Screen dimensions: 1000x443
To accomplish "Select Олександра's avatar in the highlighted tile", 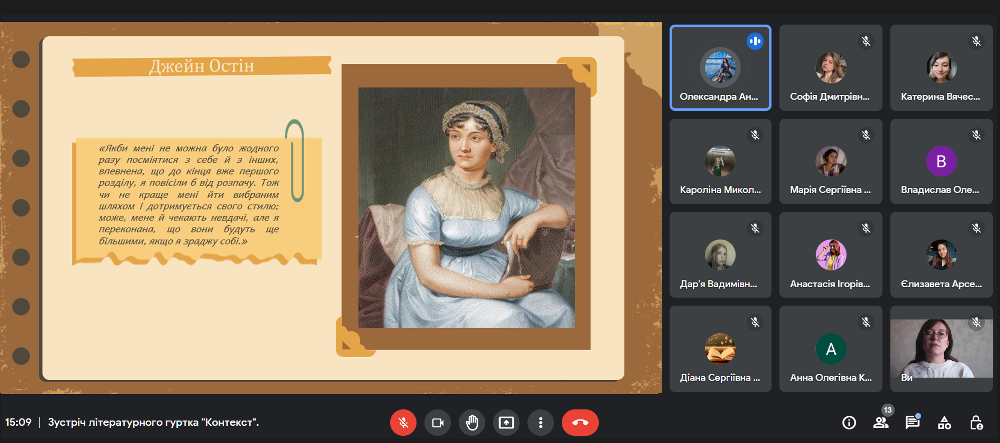I will coord(720,68).
